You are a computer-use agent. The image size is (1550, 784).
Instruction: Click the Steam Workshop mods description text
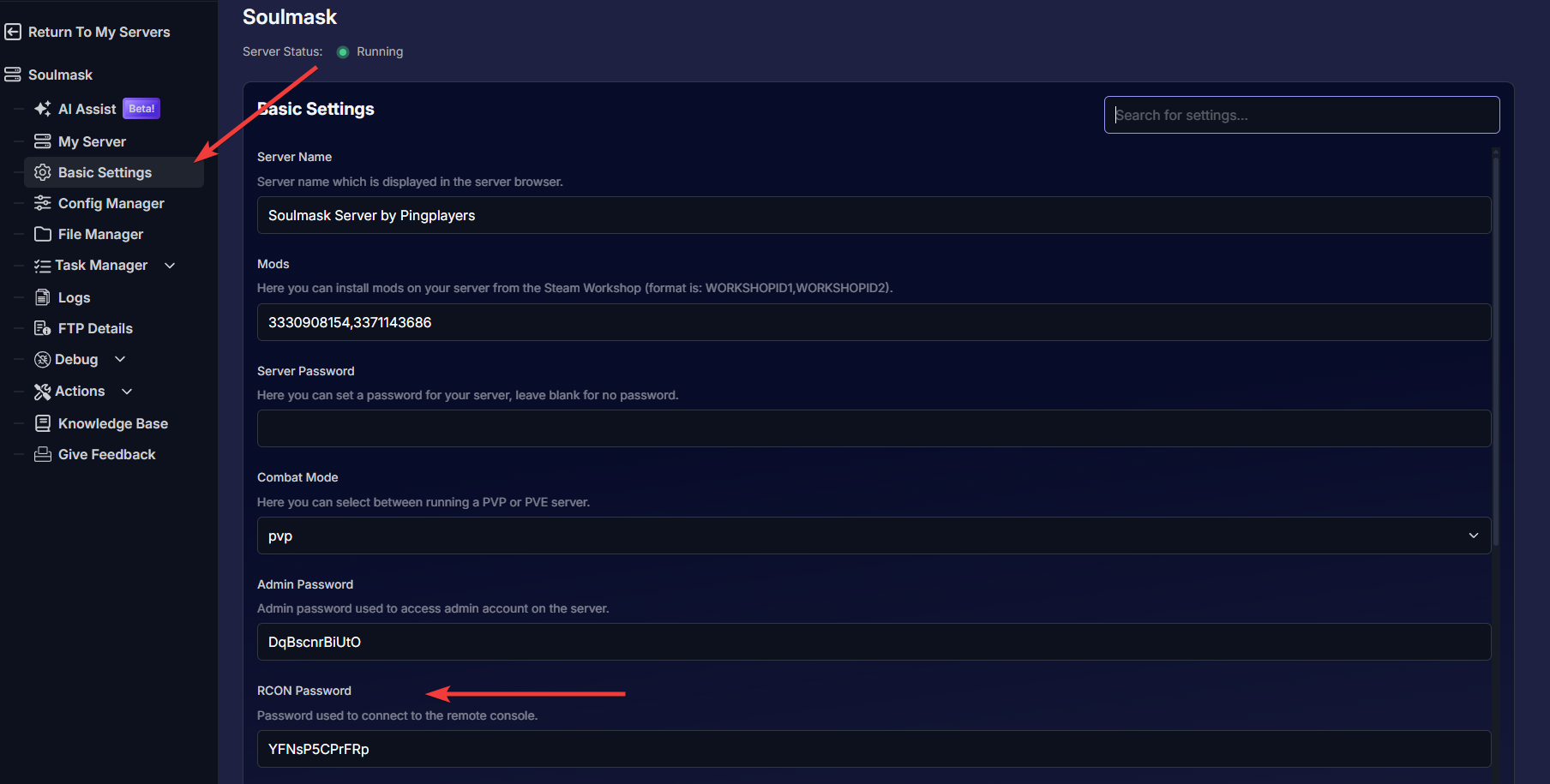tap(574, 288)
